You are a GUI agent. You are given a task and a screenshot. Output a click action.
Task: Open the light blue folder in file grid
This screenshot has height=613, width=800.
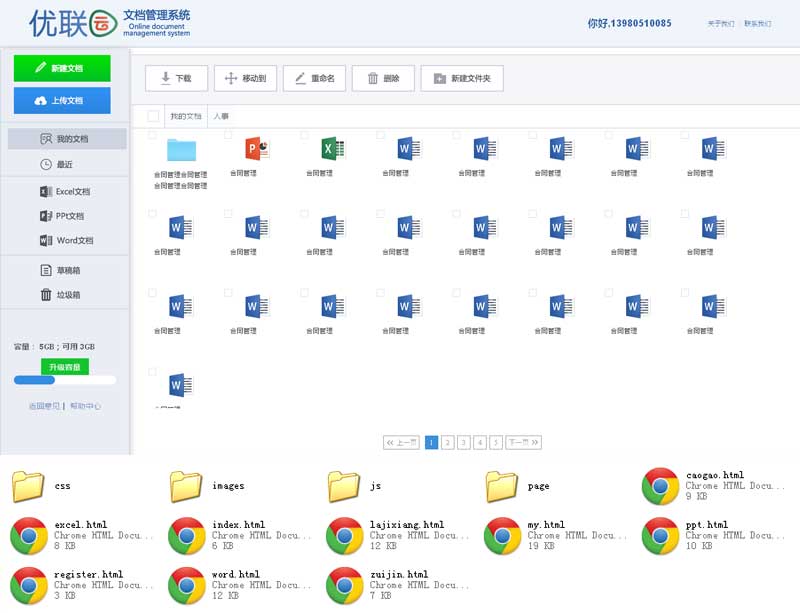click(x=181, y=150)
